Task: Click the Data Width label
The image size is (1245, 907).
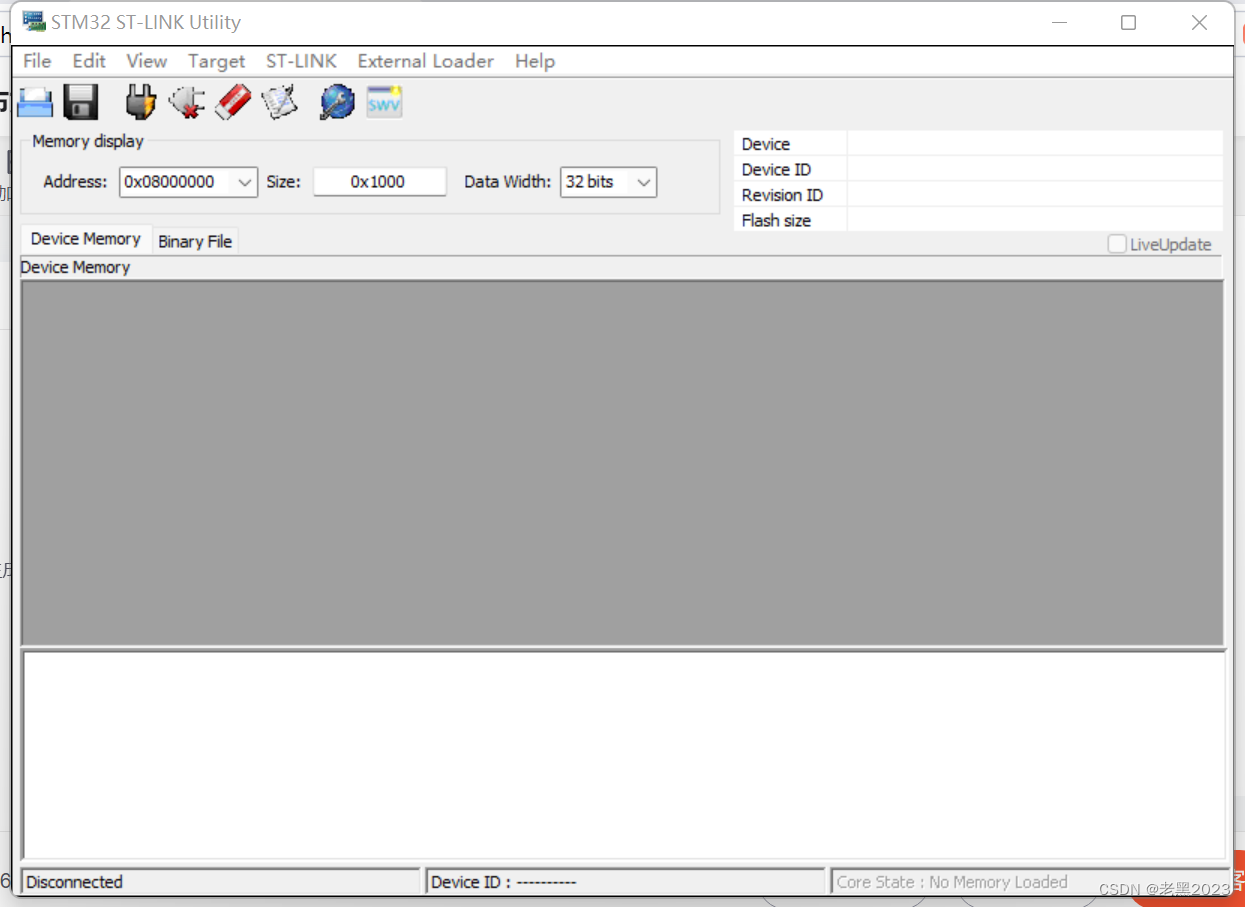Action: (508, 182)
